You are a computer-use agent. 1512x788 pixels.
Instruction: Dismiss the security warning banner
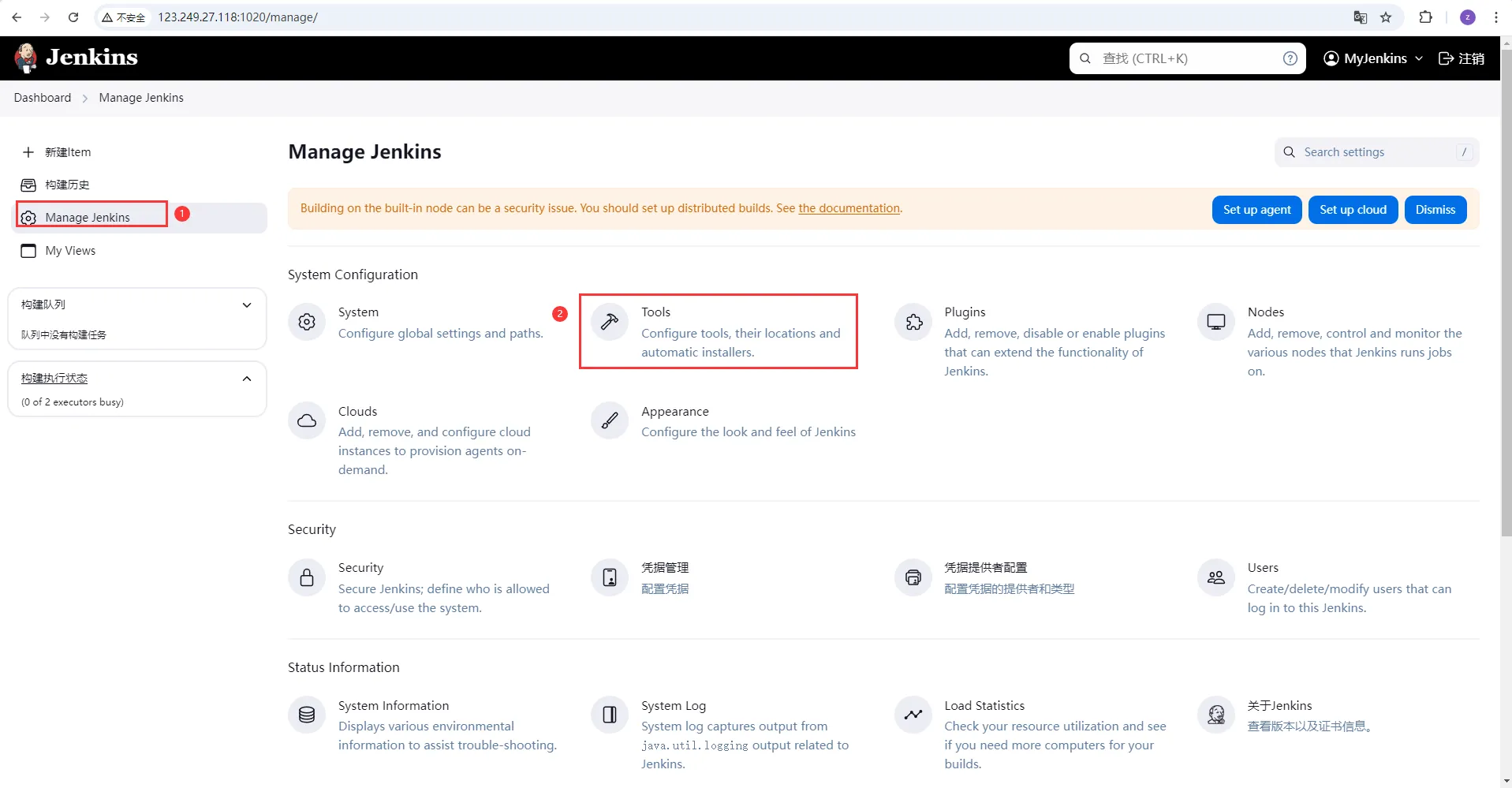1435,210
